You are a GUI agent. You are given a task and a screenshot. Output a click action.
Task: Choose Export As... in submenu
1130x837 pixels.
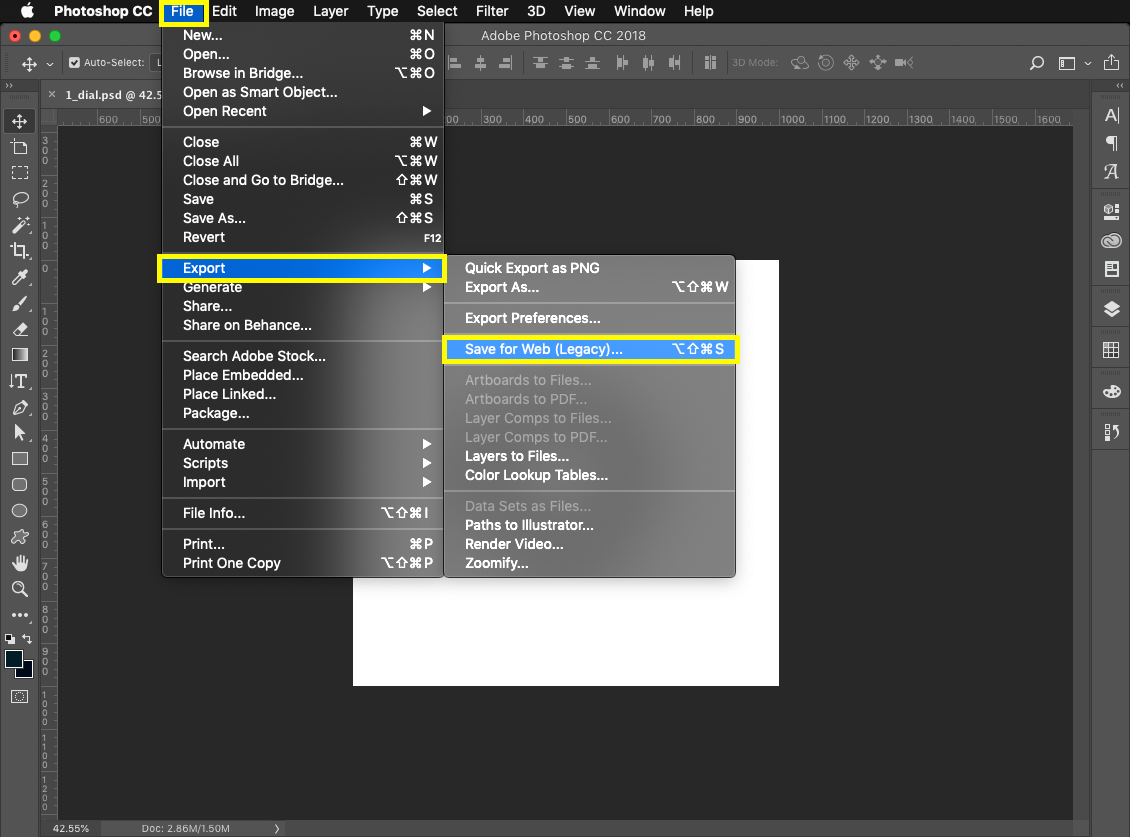[590, 287]
